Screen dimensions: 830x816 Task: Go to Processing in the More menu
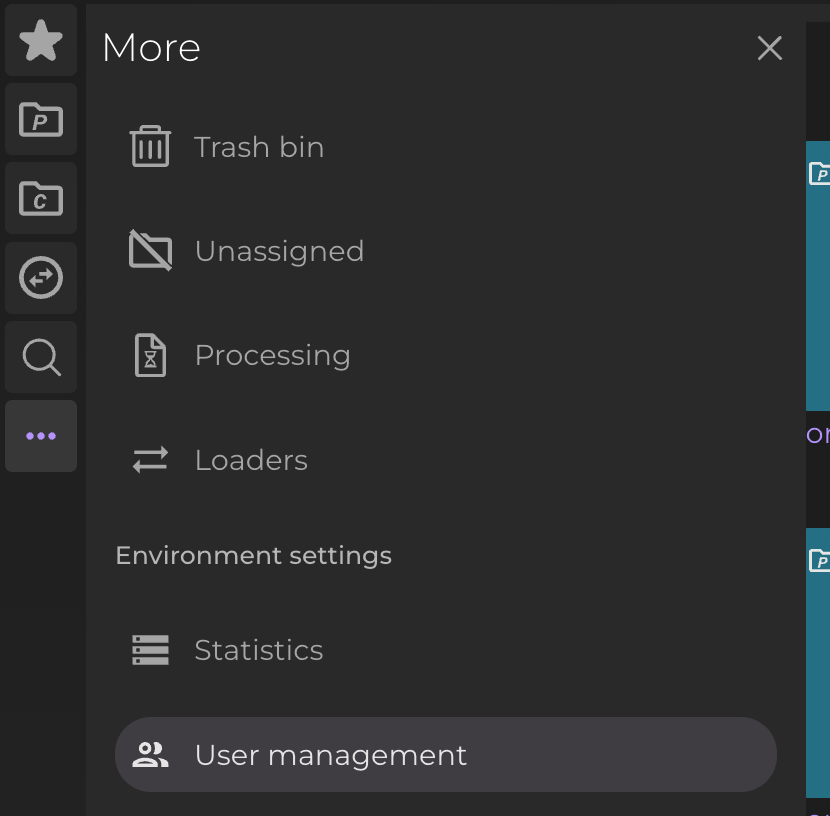272,355
